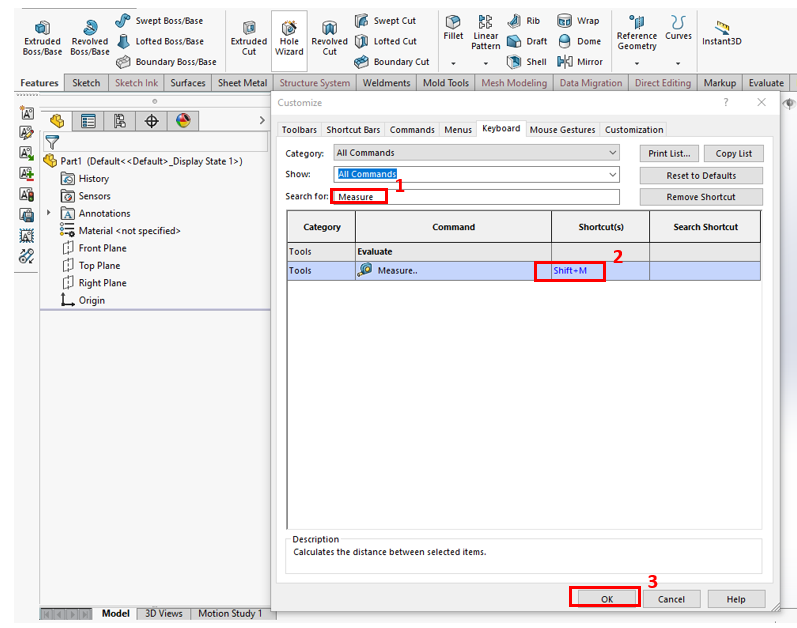Viewport: 797px width, 628px height.
Task: Click the Help button in Customize
Action: tap(736, 599)
